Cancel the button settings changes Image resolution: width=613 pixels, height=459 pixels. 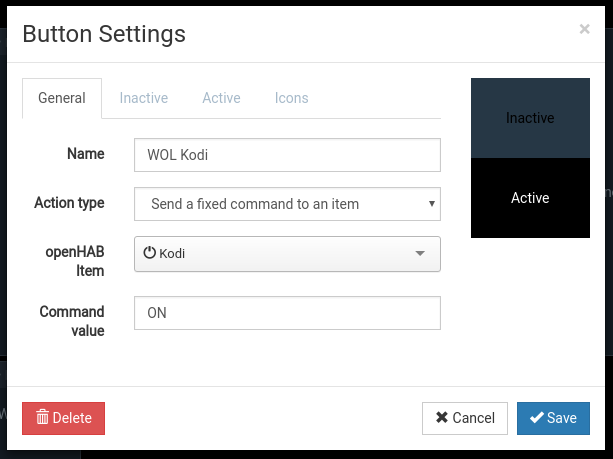coord(465,418)
